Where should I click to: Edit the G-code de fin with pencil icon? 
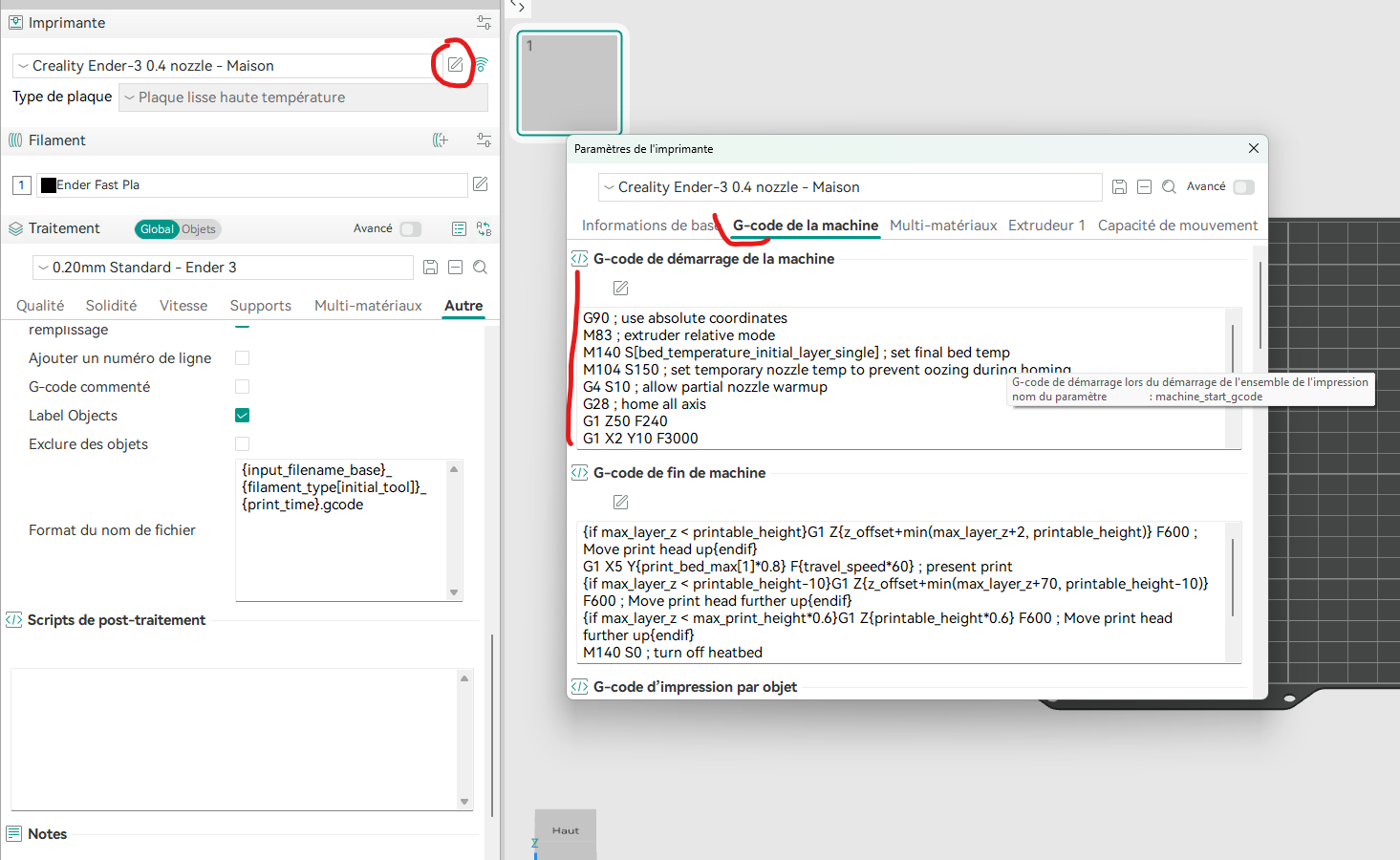pyautogui.click(x=620, y=502)
